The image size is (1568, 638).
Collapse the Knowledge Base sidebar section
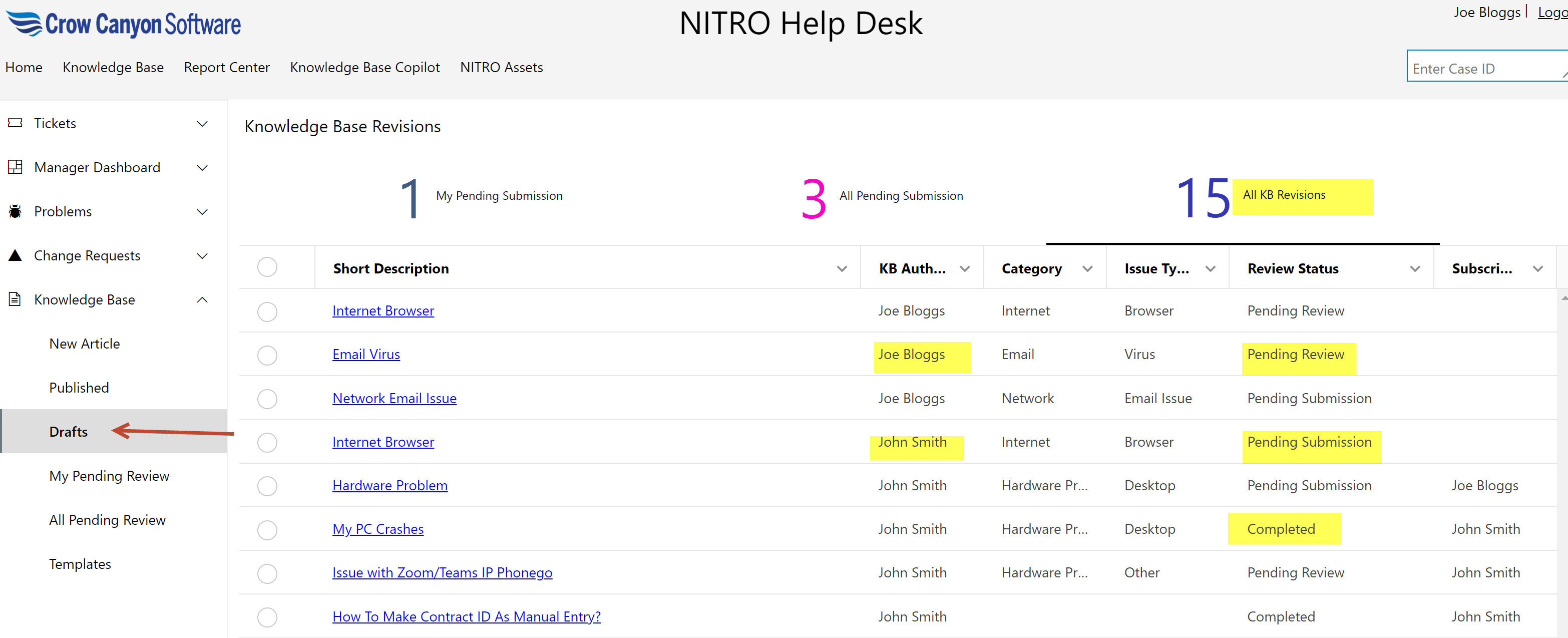pos(202,299)
